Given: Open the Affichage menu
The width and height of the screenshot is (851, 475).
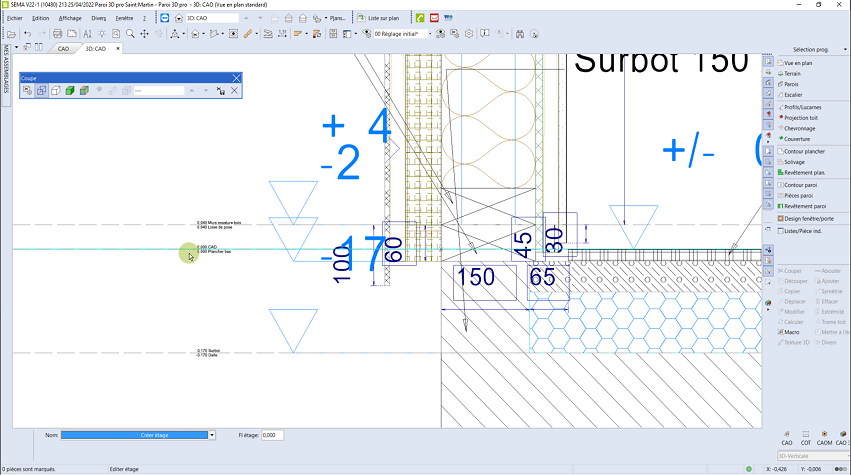Looking at the screenshot, I should [70, 18].
